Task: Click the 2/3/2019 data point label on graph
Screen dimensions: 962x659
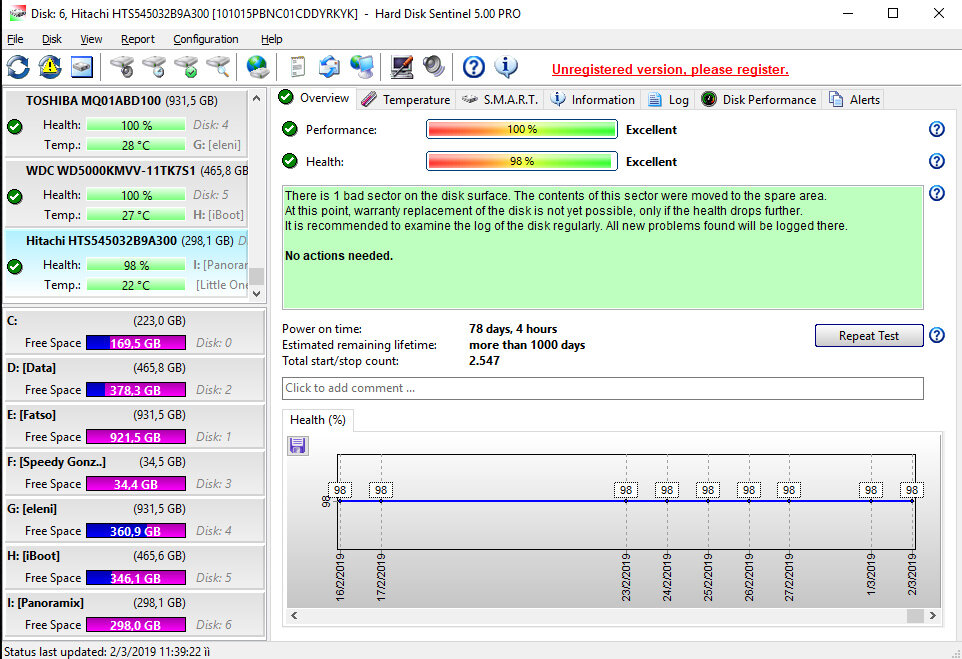Action: click(x=912, y=490)
